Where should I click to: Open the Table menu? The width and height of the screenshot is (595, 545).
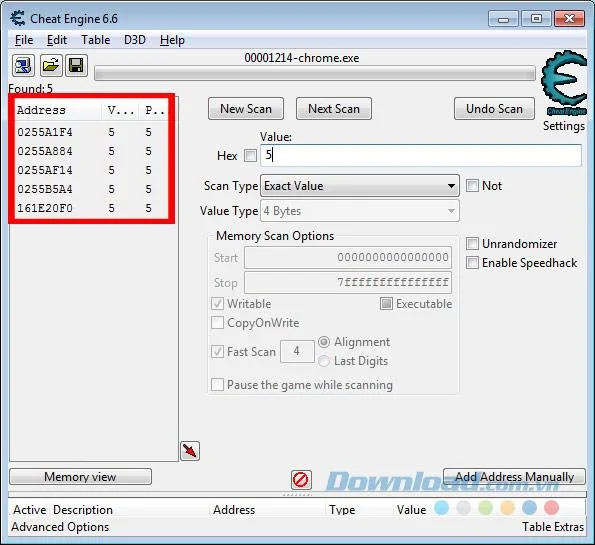coord(96,40)
